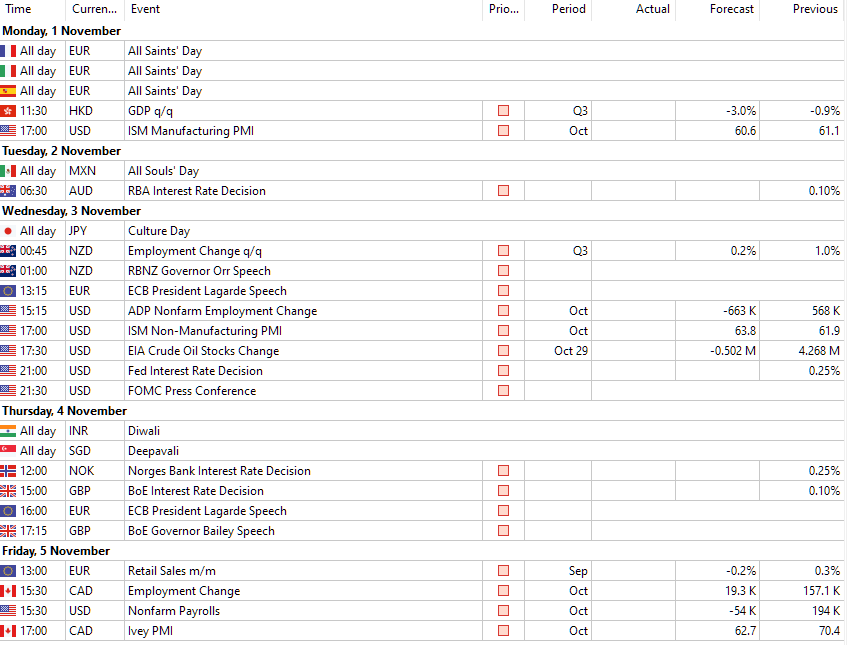The height and width of the screenshot is (645, 847).
Task: Click the '-663 K' forecast value
Action: coord(739,311)
